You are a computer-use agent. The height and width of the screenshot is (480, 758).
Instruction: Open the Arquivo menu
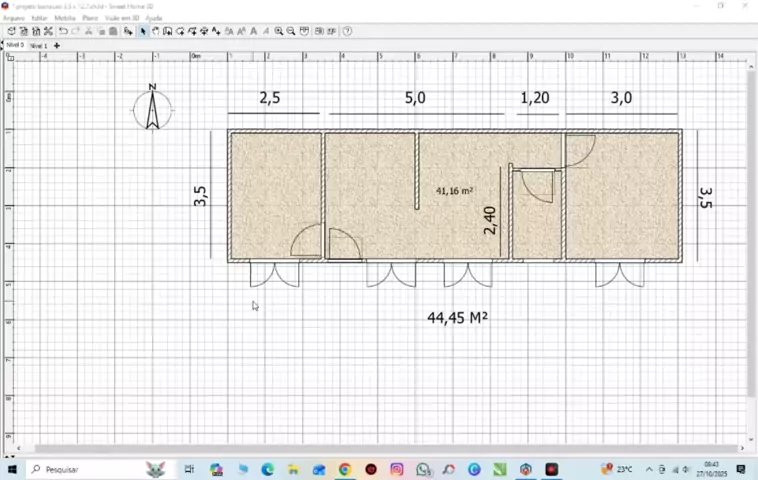13,18
